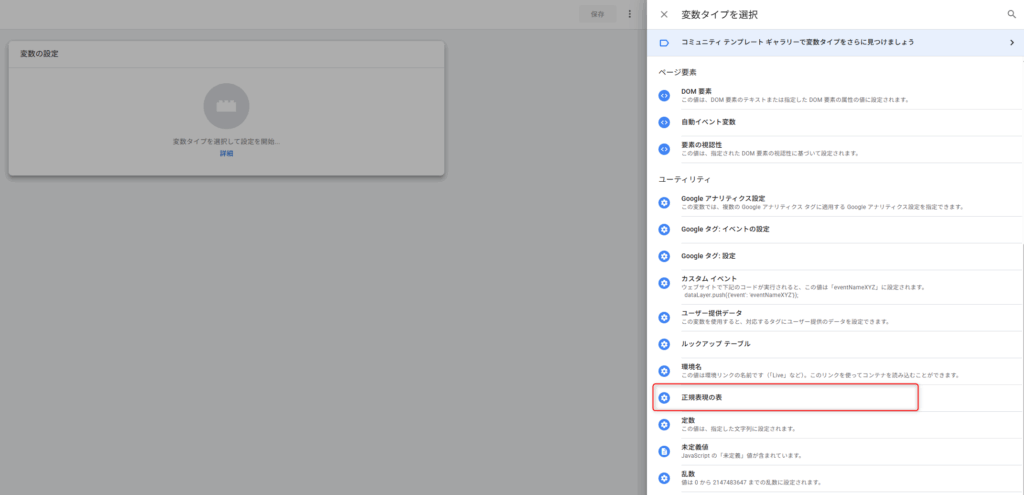1024x495 pixels.
Task: Click the カスタム イベント gear icon
Action: tap(664, 283)
